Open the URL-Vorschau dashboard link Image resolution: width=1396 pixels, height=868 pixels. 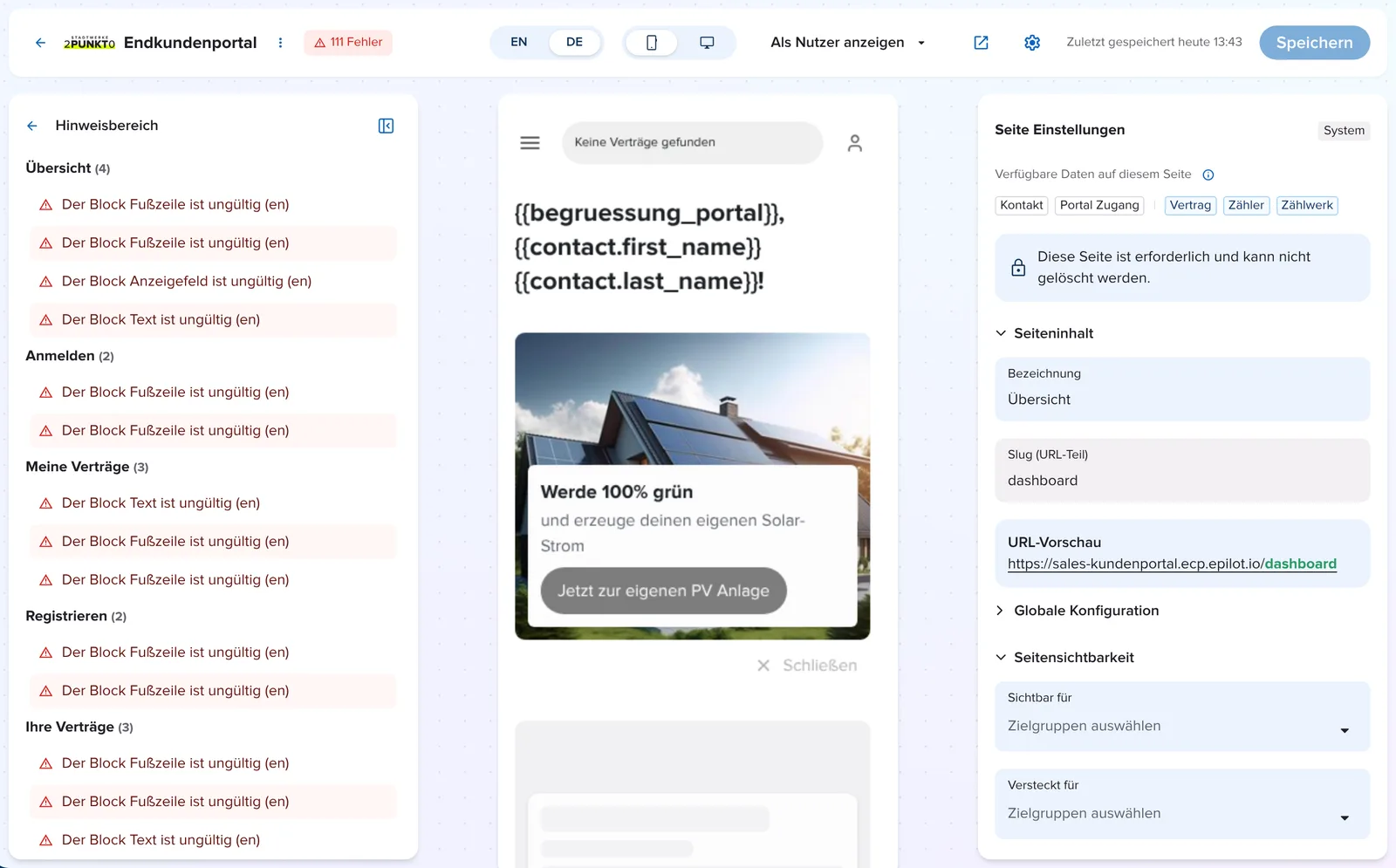coord(1172,564)
